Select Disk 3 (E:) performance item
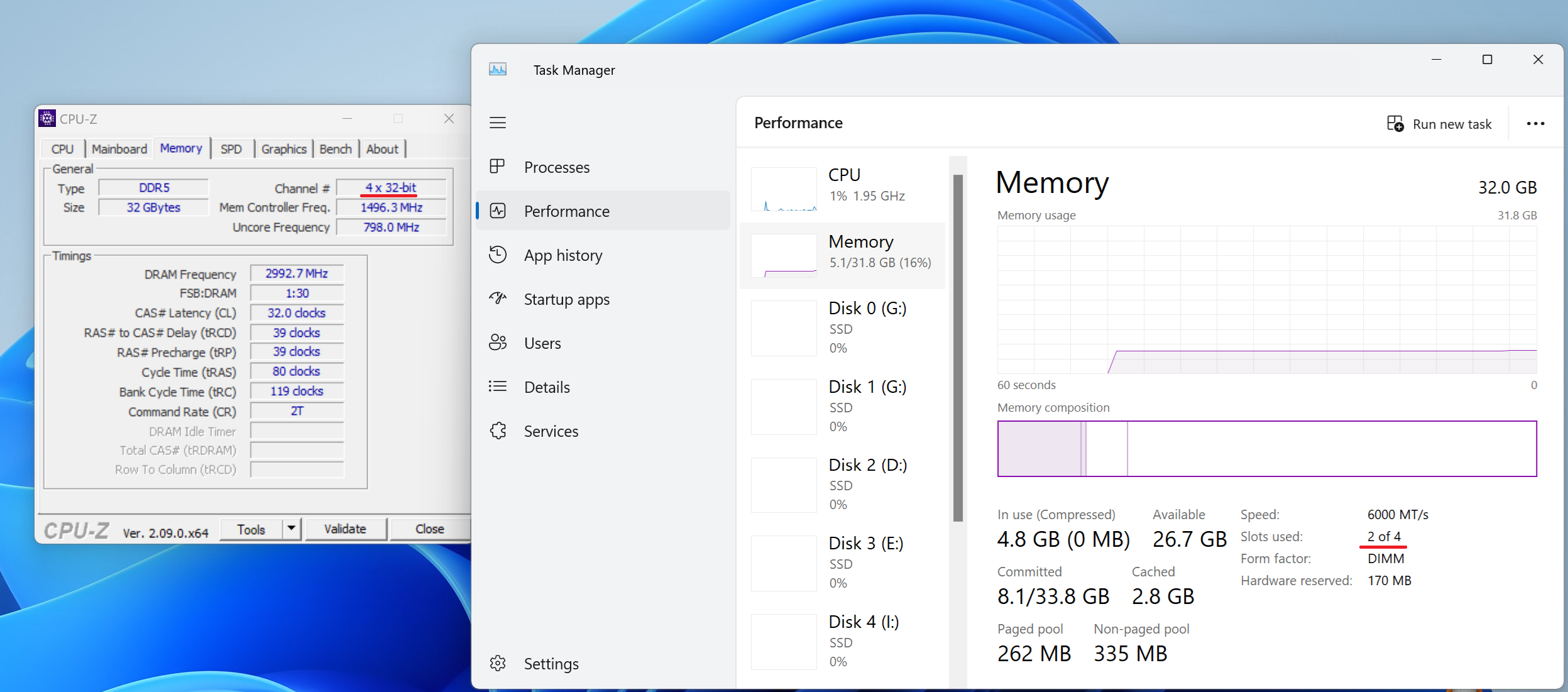The width and height of the screenshot is (1568, 692). [x=843, y=563]
